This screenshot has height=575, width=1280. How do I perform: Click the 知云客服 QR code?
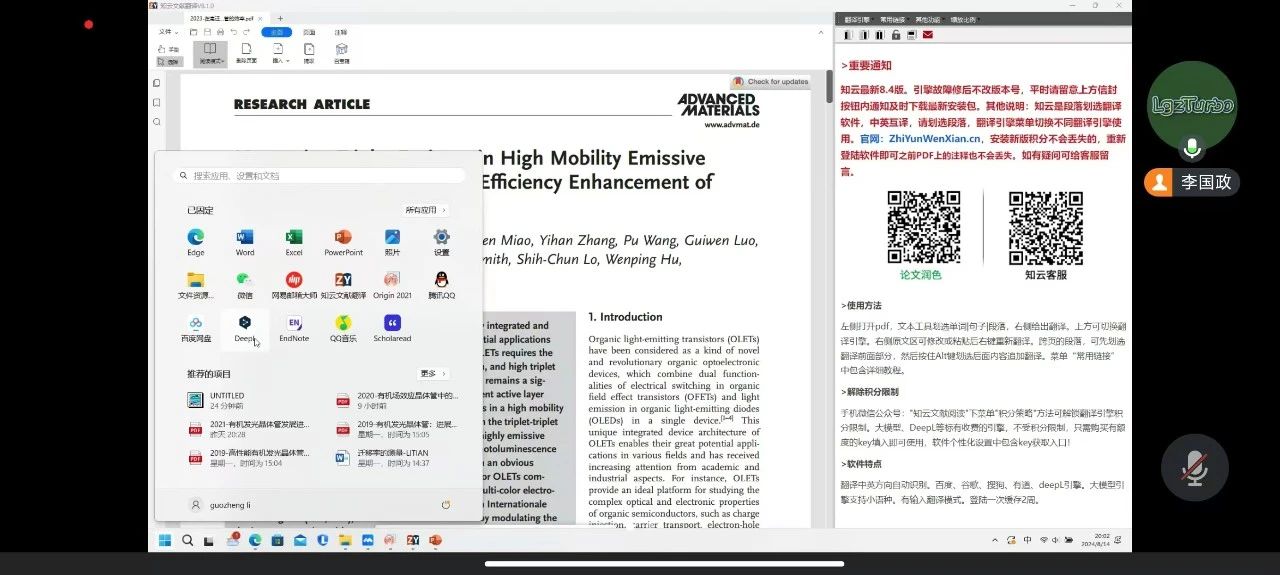pyautogui.click(x=1045, y=228)
